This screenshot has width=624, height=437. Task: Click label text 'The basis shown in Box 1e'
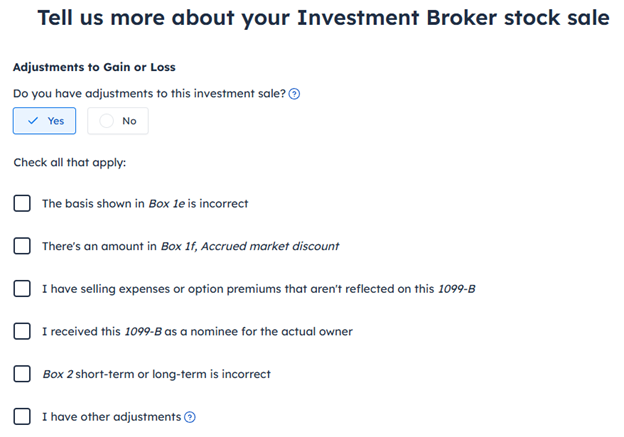pos(113,203)
